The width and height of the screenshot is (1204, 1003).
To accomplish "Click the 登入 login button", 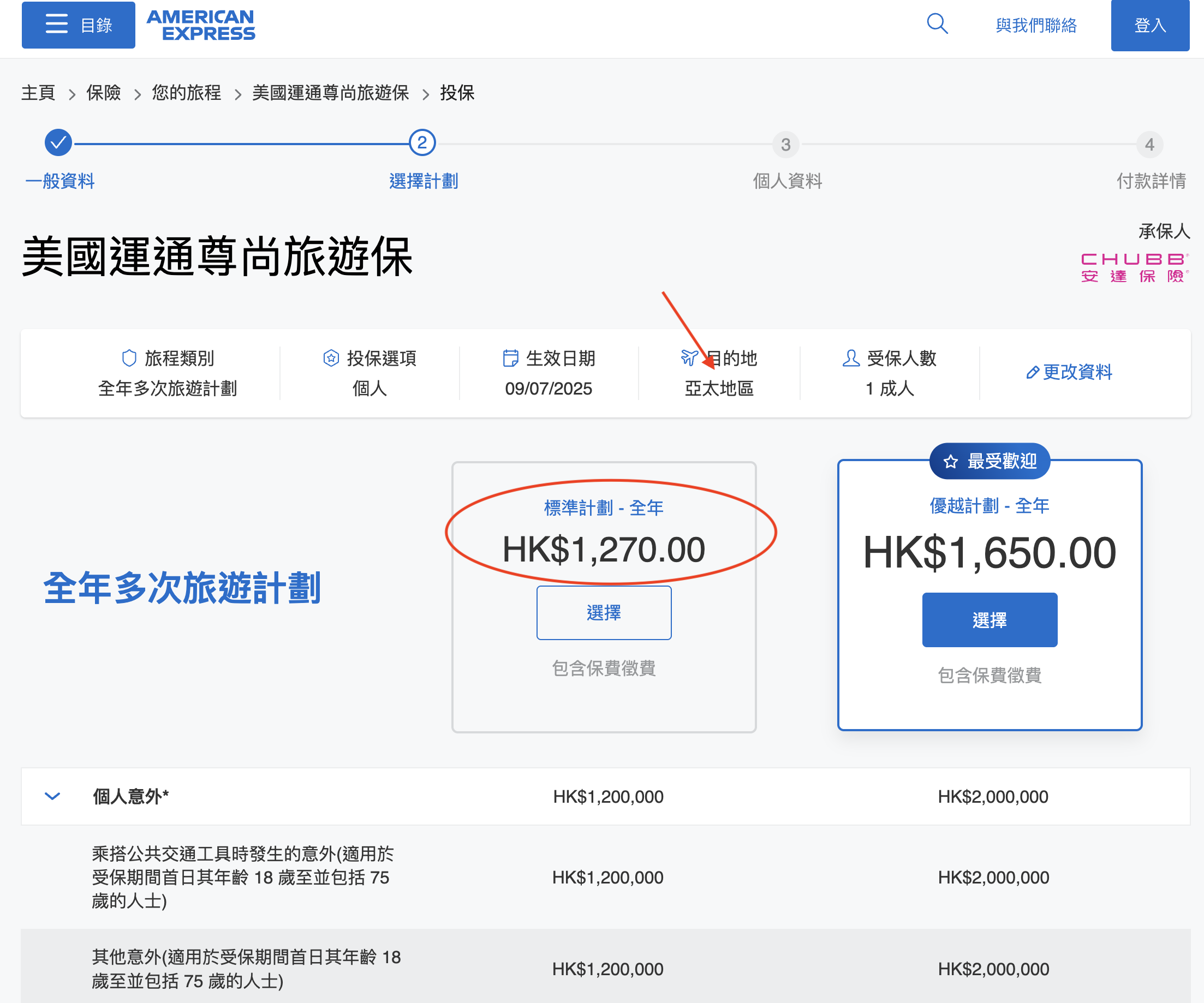I will (x=1149, y=25).
